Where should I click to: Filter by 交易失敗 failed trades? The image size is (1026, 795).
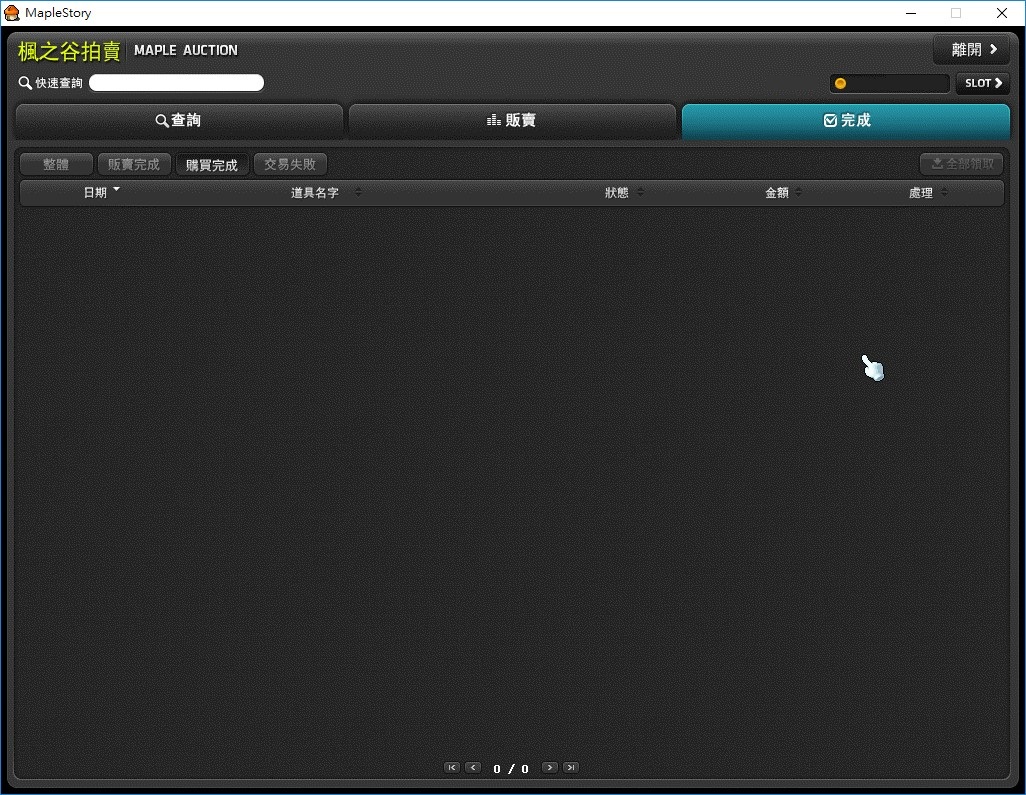(x=290, y=165)
